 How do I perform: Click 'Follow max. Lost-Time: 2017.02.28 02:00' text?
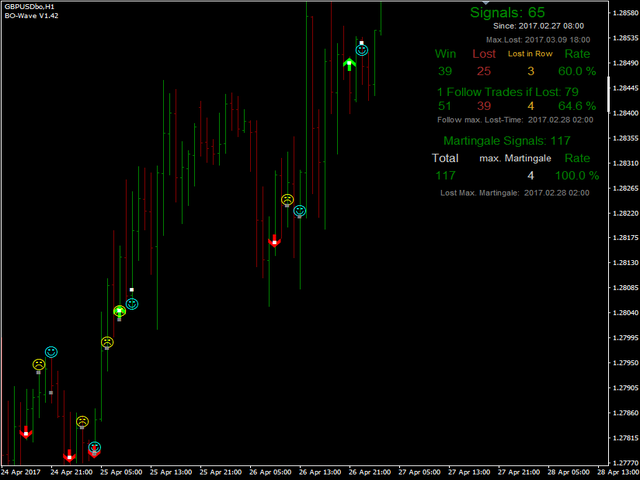pos(515,120)
